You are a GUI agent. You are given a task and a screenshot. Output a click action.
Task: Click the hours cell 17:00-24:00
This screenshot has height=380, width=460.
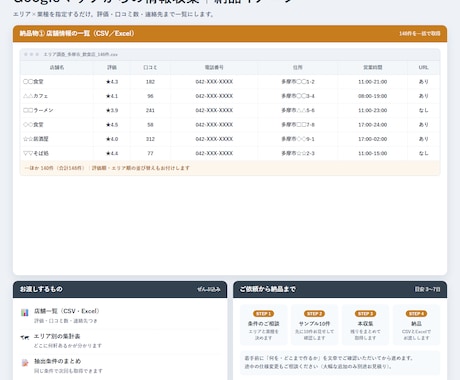click(373, 125)
